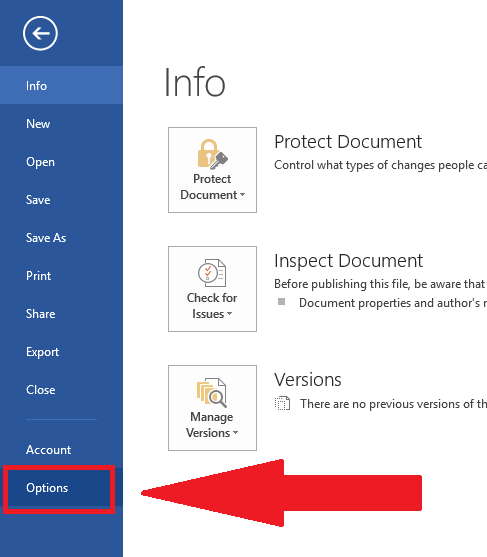Choose Open from the sidebar
Viewport: 487px width, 557px height.
pyautogui.click(x=61, y=162)
